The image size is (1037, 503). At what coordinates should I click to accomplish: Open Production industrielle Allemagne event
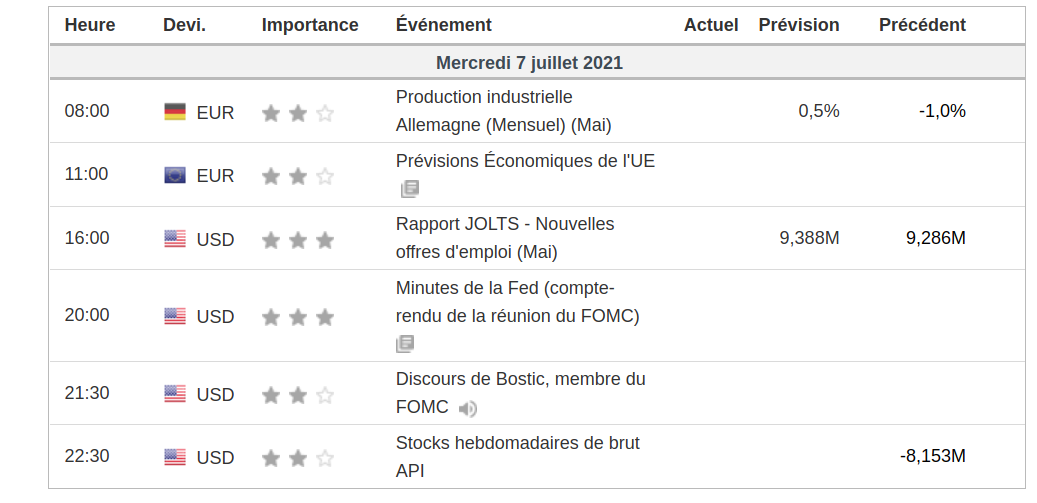(x=502, y=111)
